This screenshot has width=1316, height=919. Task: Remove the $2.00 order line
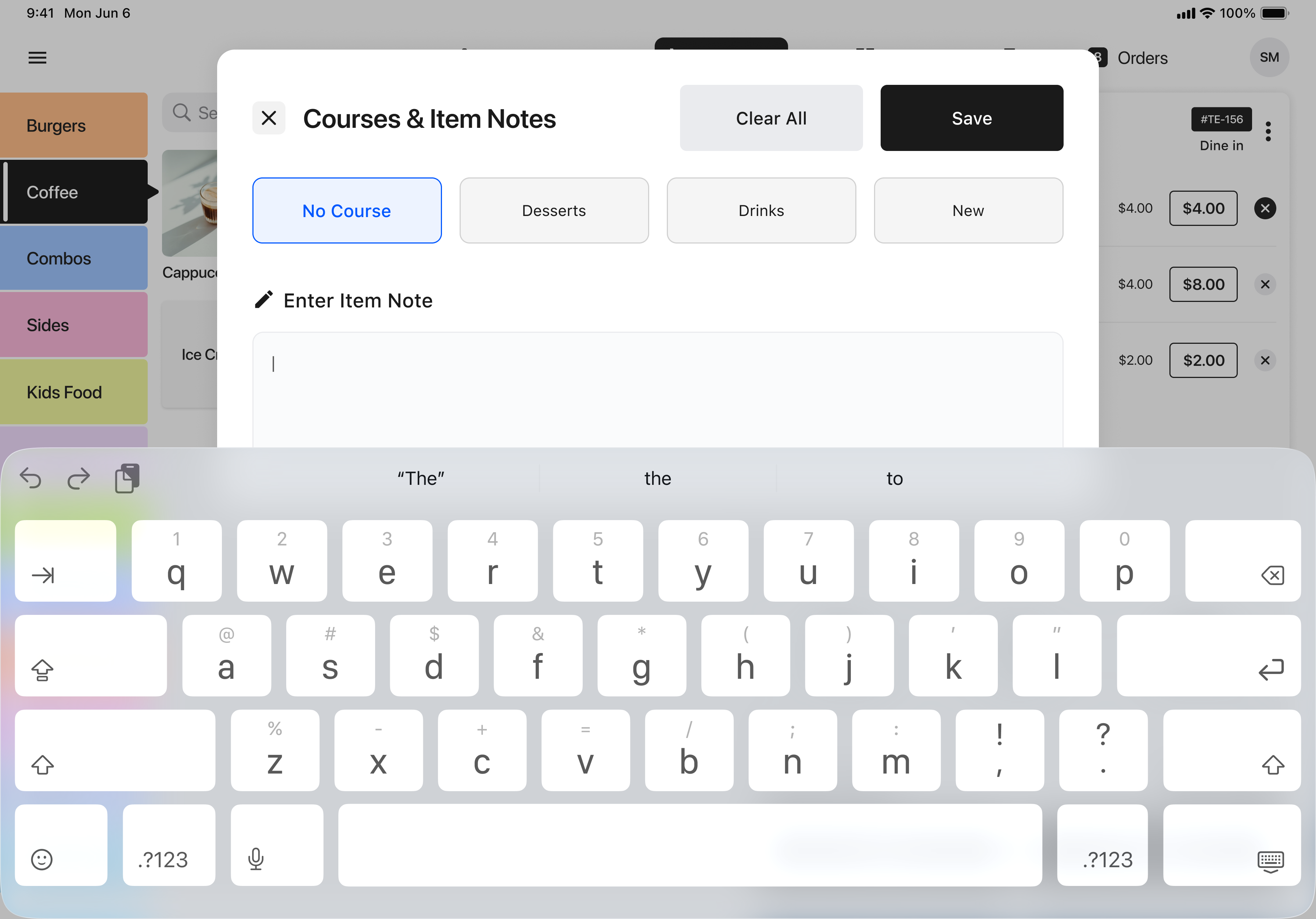1265,360
